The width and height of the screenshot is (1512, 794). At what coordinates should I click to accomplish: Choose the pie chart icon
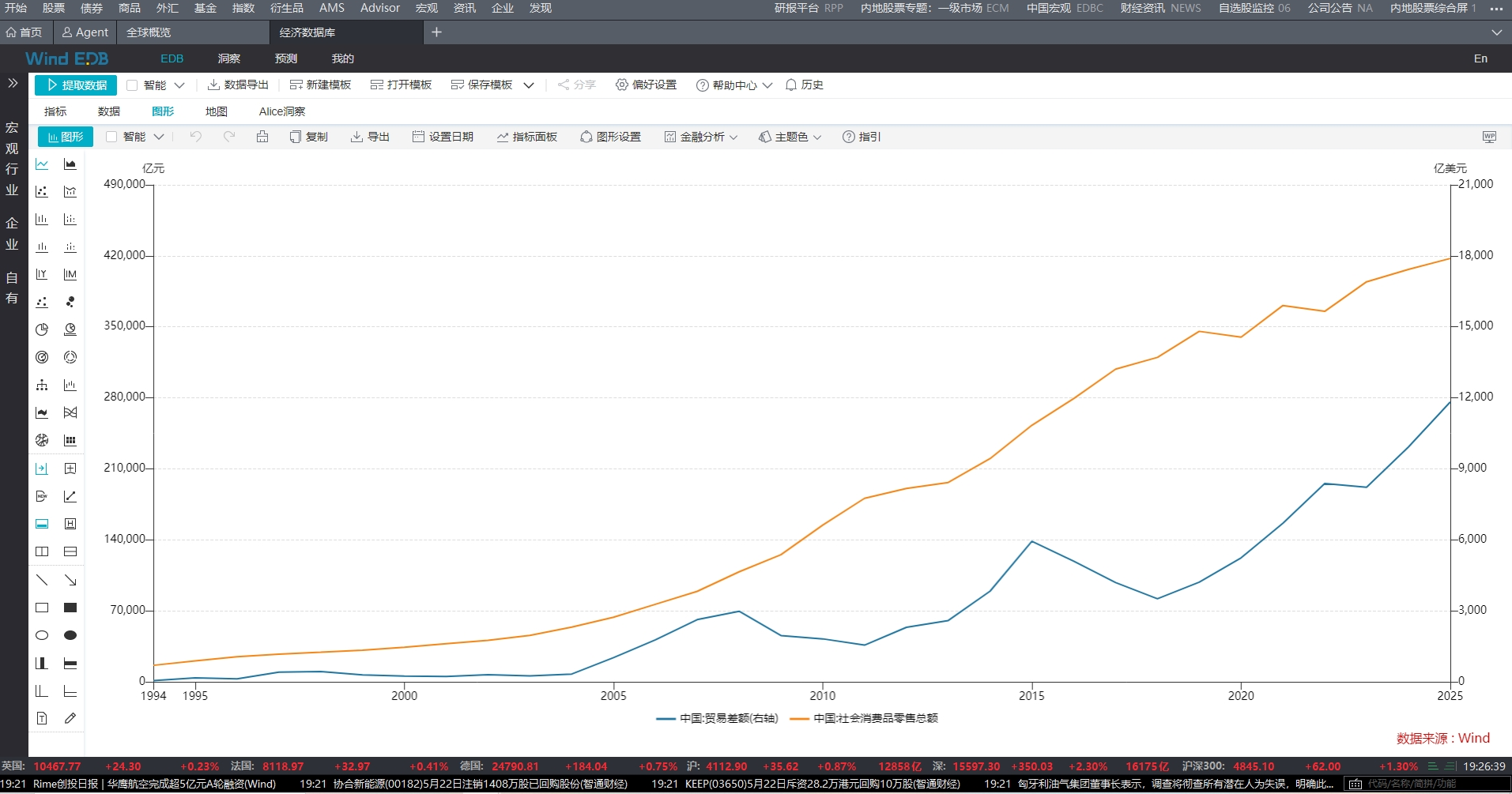coord(42,329)
